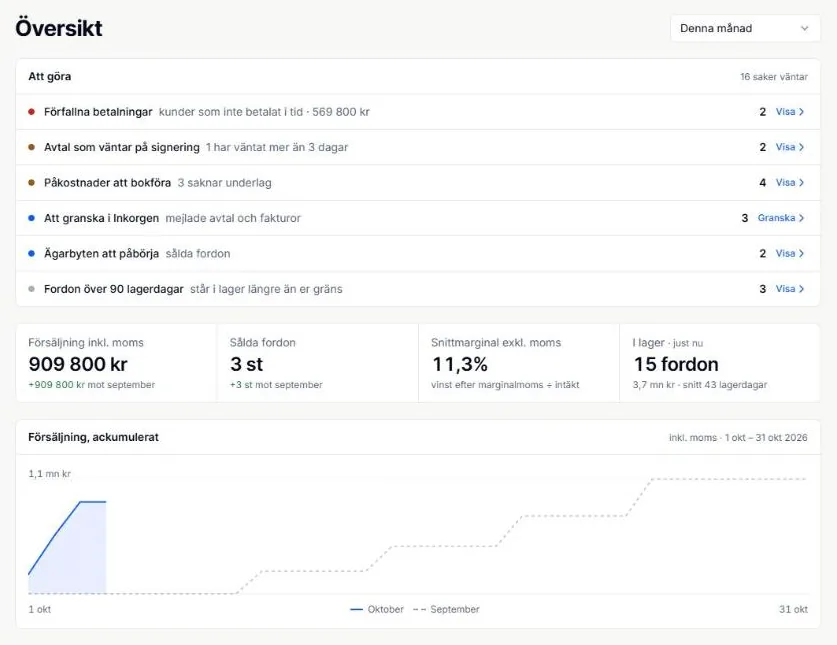Click Visa for Fordon över 90 lagerdagar
Screen dimensions: 837x645
point(789,289)
